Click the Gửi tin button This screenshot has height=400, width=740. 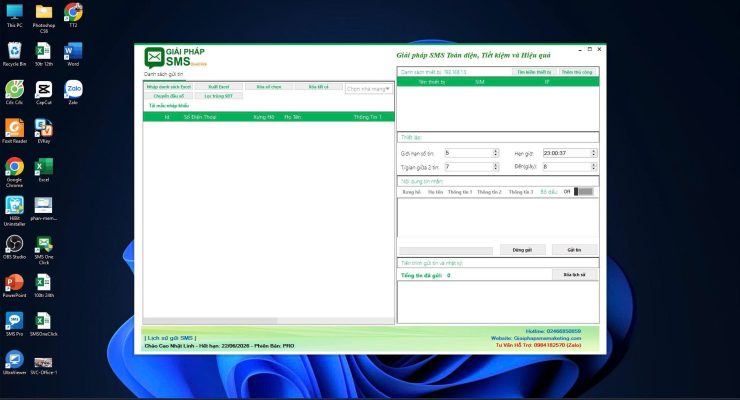[x=574, y=249]
